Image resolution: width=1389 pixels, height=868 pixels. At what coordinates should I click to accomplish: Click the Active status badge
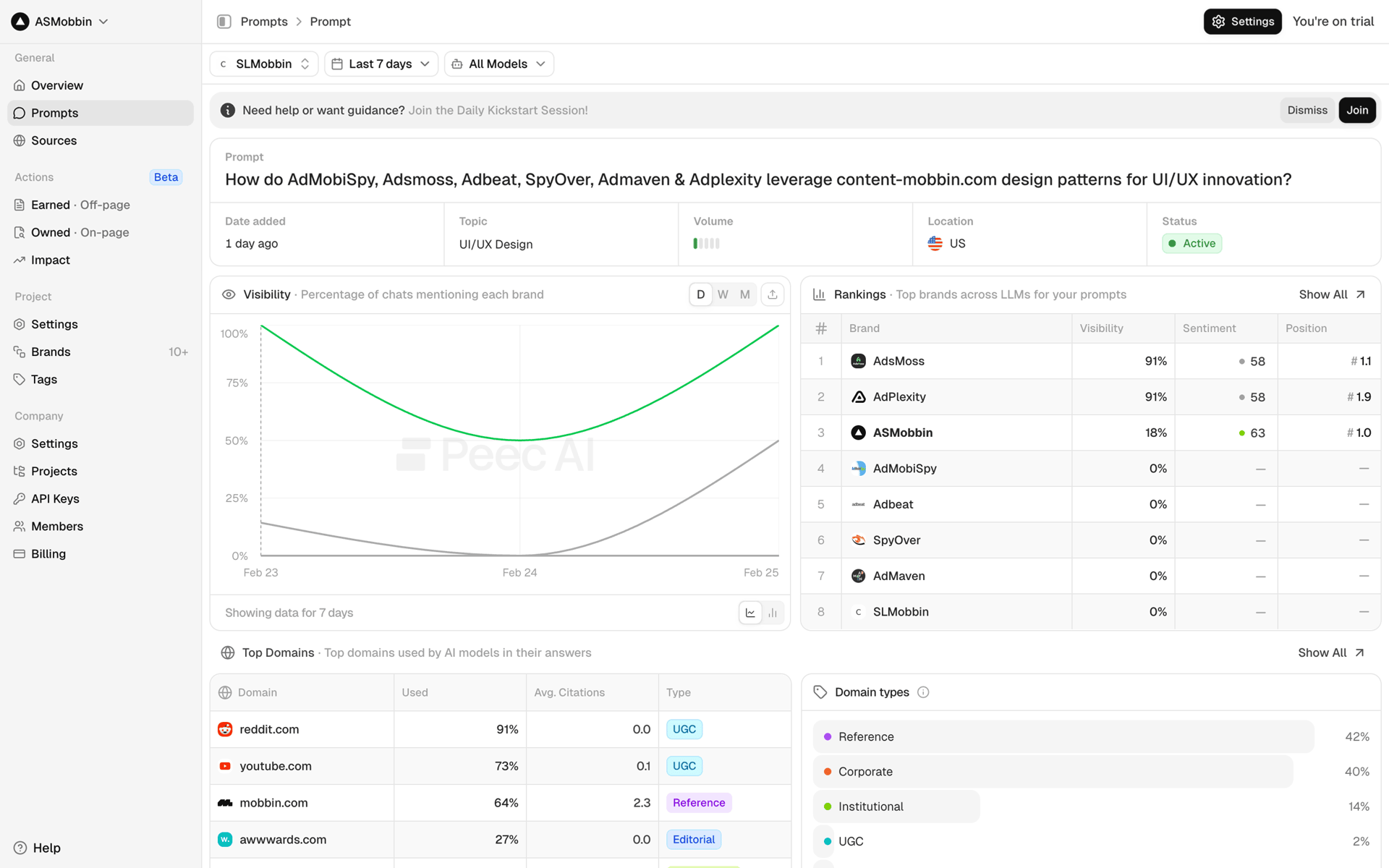coord(1192,244)
